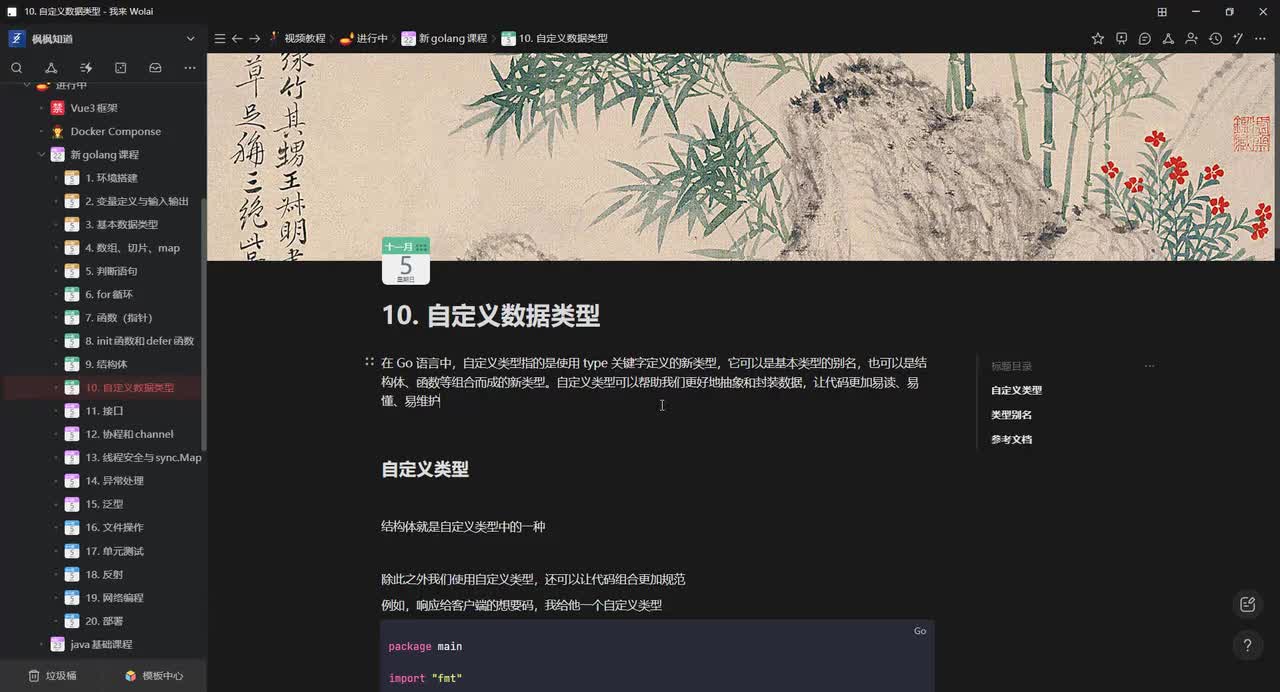1280x692 pixels.
Task: Jump to 参考文档 in outline
Action: click(1011, 439)
